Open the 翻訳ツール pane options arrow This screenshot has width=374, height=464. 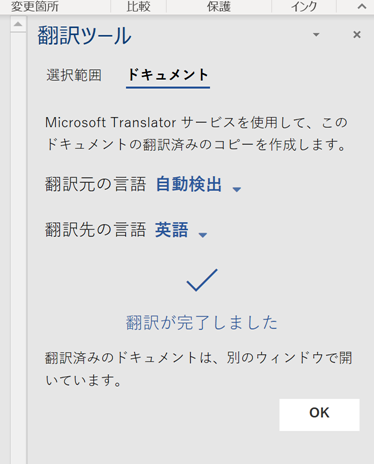click(316, 35)
